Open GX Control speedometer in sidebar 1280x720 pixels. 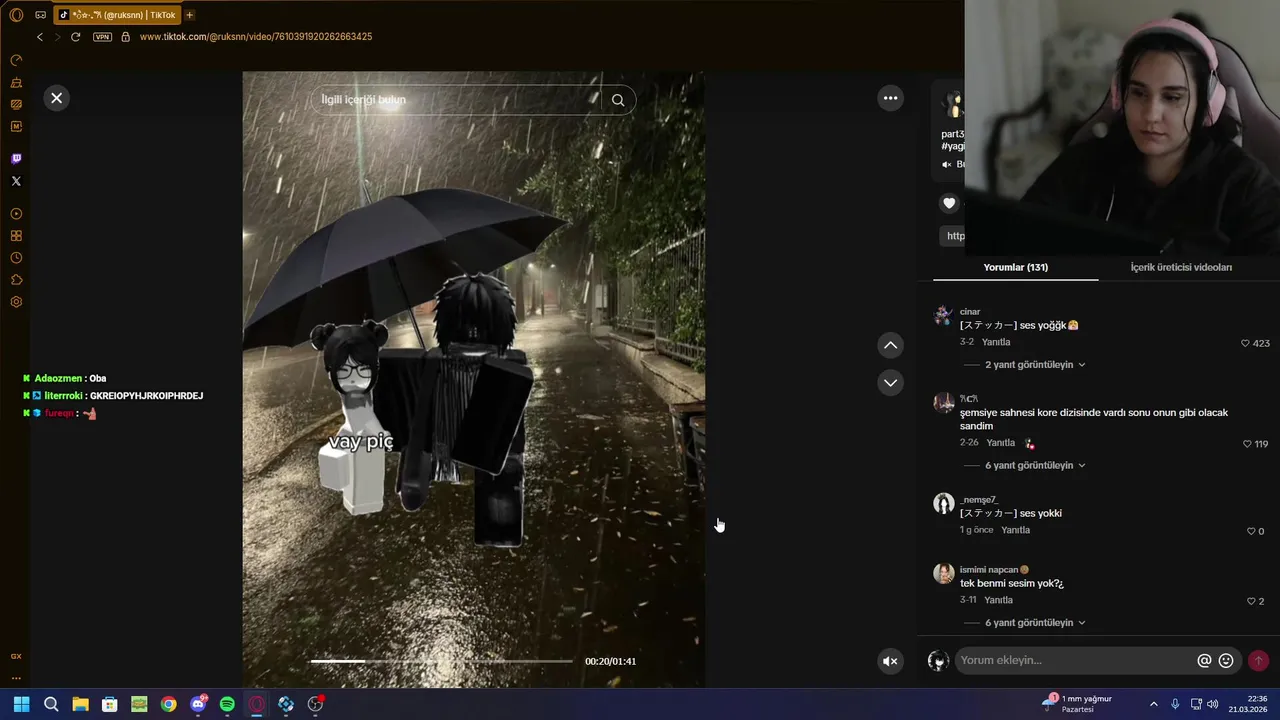coord(16,60)
